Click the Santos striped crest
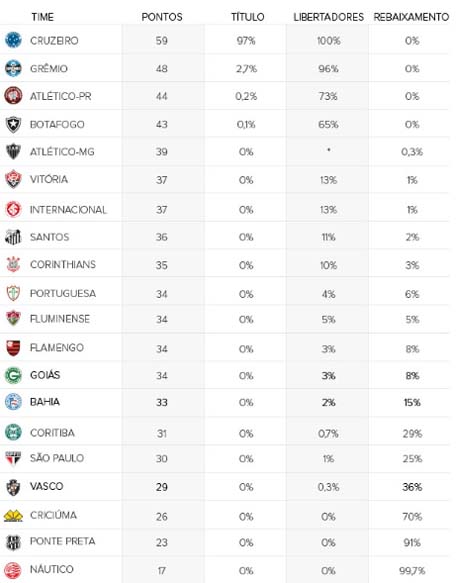This screenshot has width=456, height=583. click(x=13, y=237)
